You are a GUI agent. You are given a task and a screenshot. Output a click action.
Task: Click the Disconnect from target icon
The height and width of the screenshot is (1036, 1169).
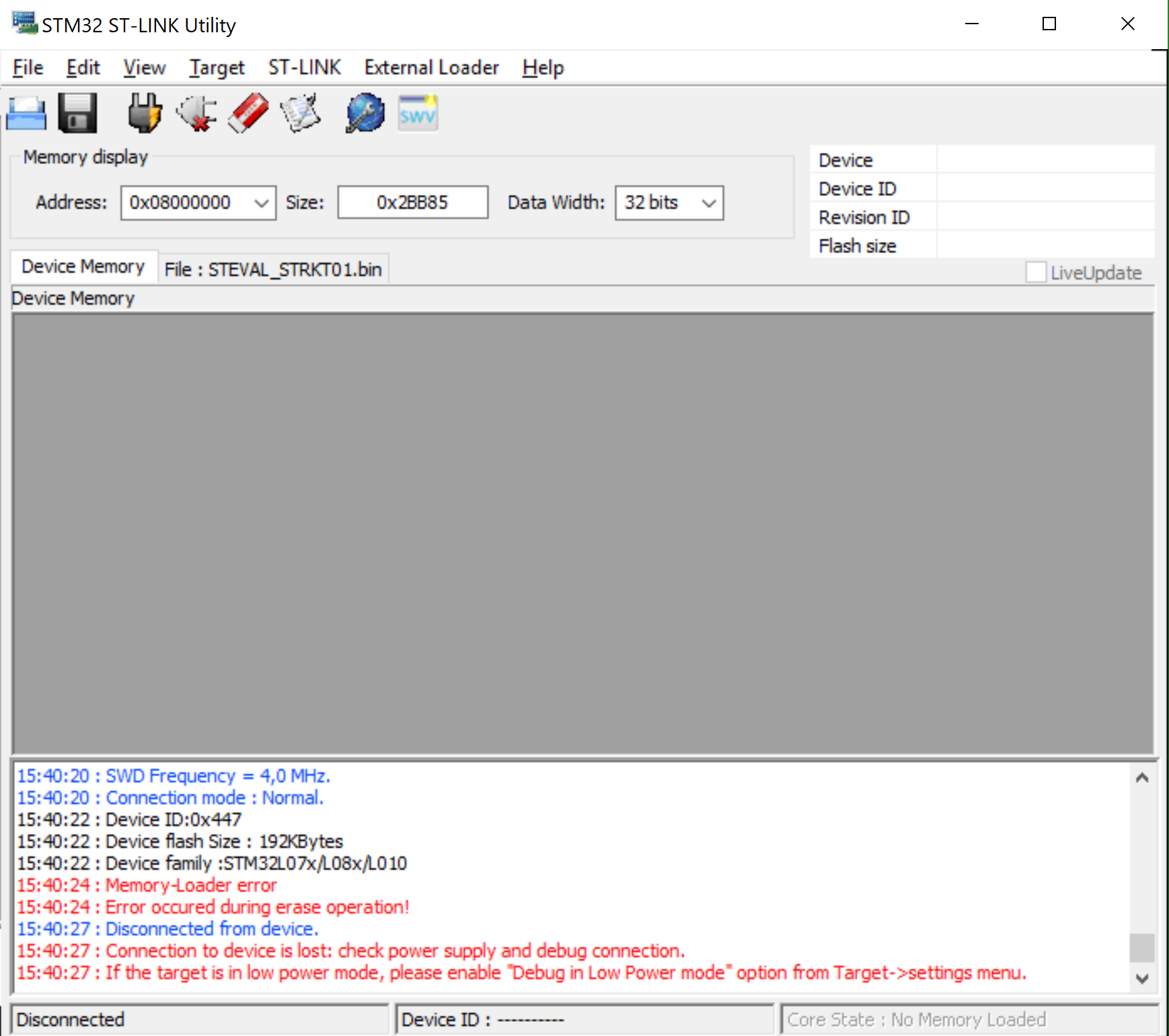[x=196, y=113]
